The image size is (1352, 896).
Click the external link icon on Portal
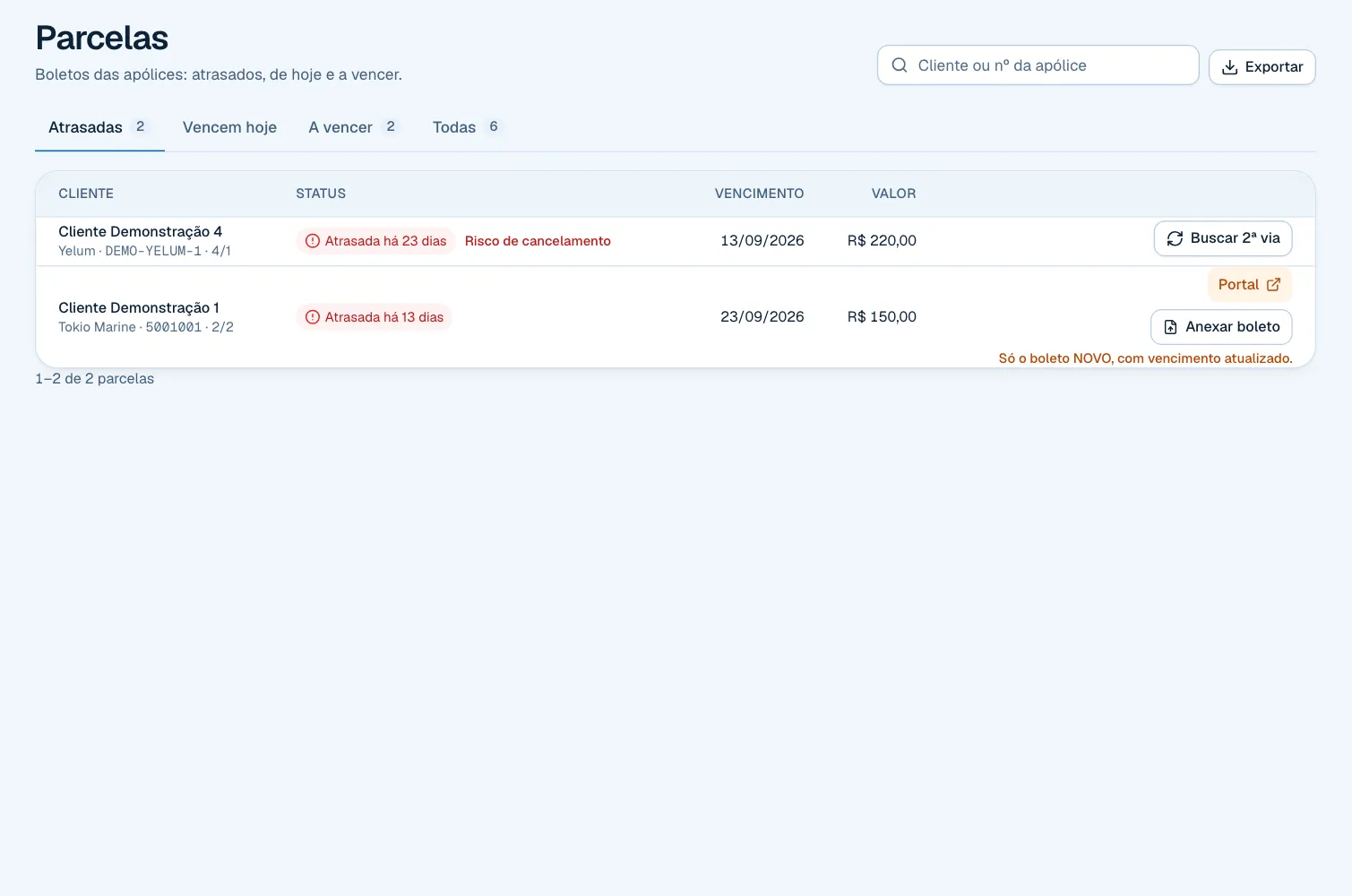click(x=1273, y=285)
